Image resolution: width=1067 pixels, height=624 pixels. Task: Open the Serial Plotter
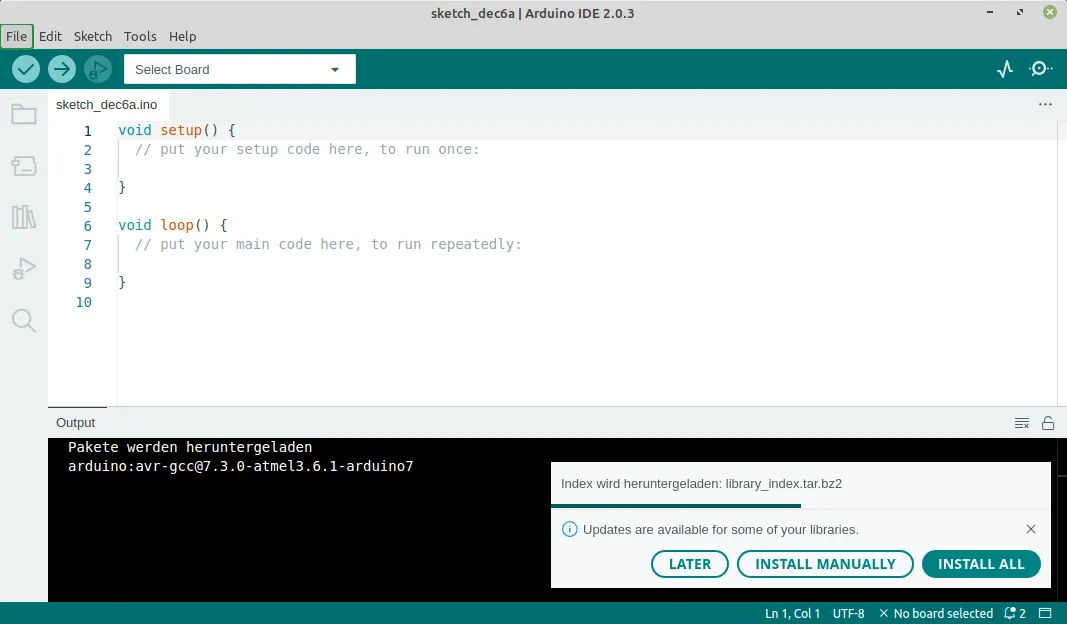click(x=1005, y=69)
